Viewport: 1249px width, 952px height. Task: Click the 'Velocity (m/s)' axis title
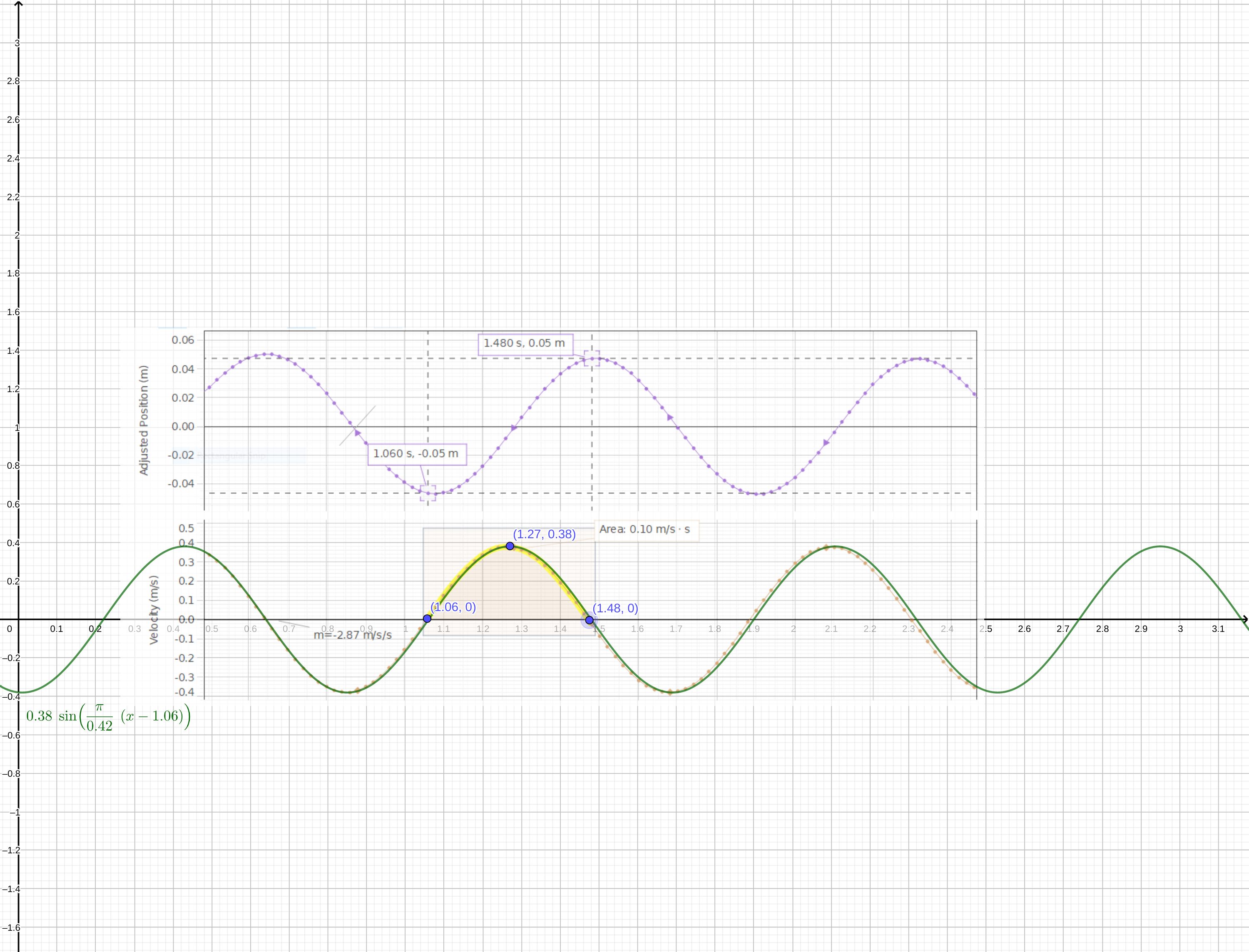coord(154,610)
